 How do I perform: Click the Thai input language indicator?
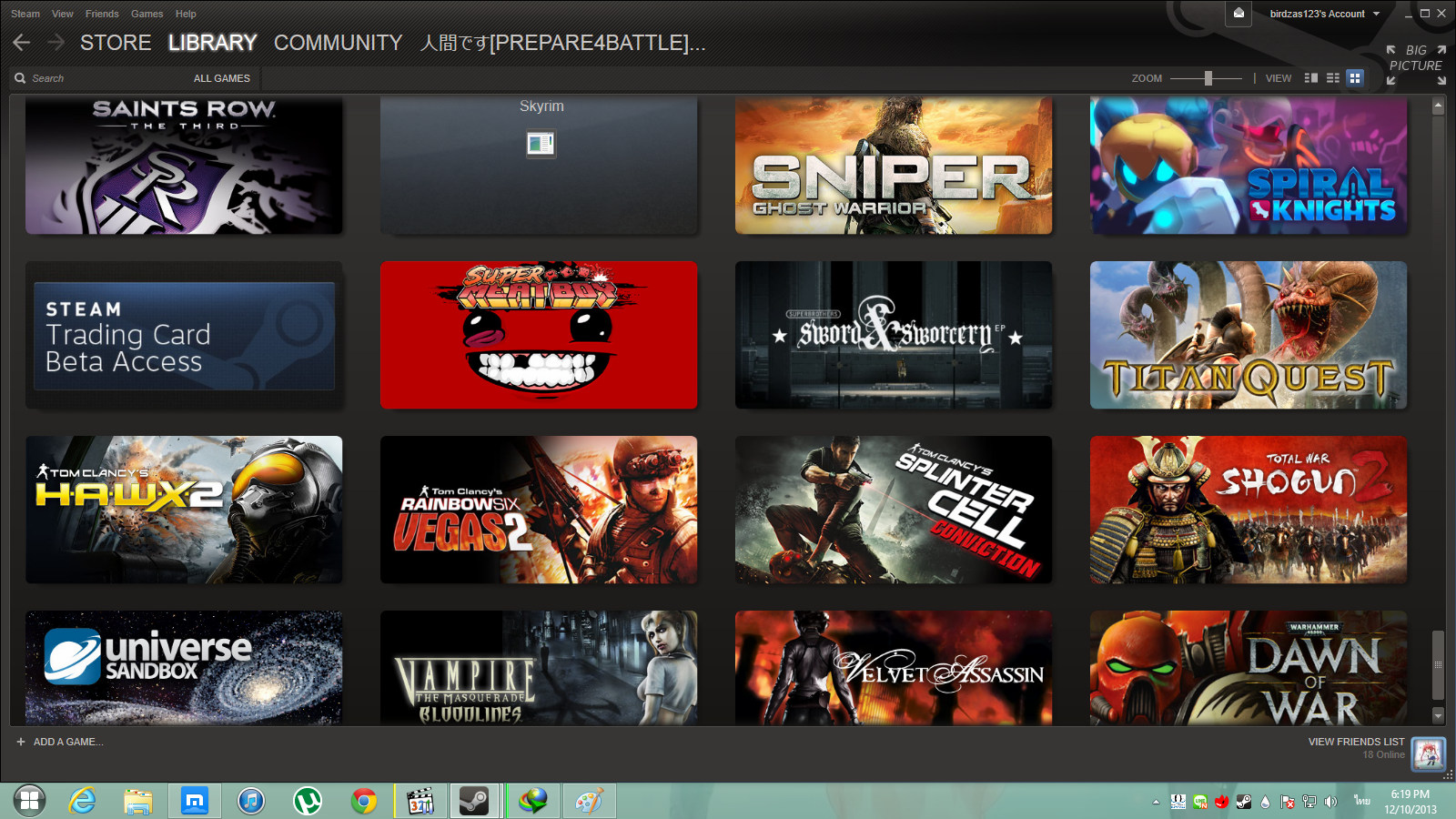[1361, 802]
